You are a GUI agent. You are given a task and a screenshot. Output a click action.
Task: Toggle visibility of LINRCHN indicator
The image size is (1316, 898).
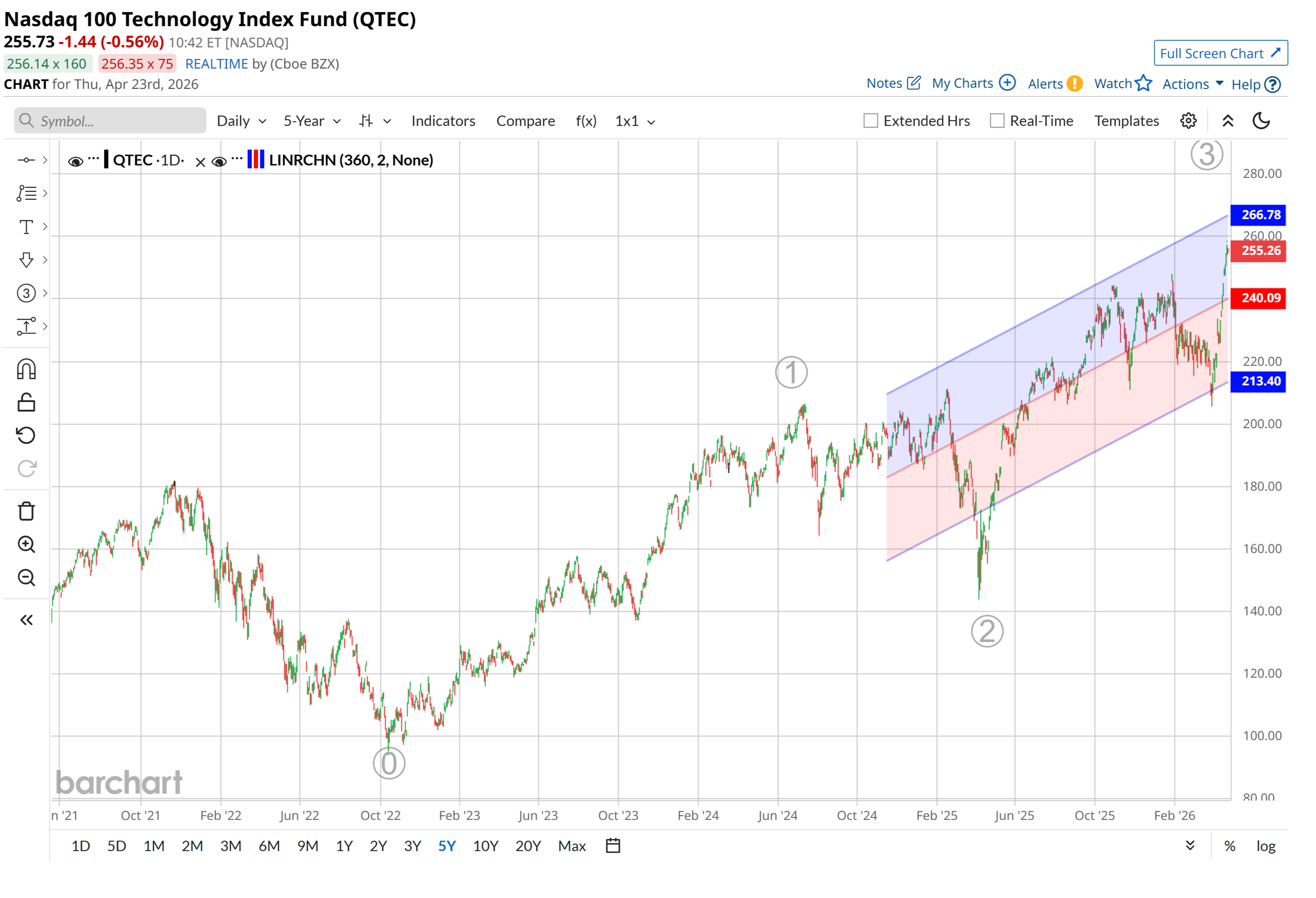click(x=219, y=161)
